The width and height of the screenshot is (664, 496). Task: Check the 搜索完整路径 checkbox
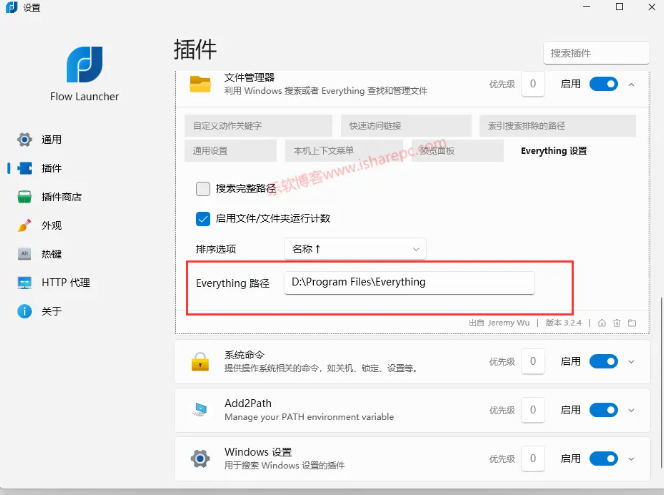[x=203, y=188]
